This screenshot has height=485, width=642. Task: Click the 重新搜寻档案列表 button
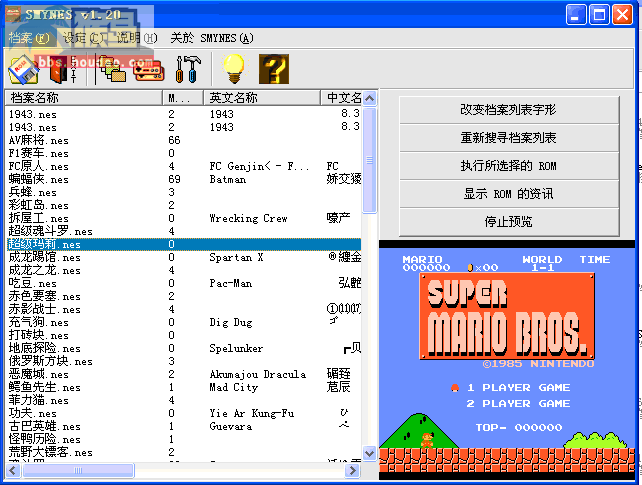coord(509,138)
